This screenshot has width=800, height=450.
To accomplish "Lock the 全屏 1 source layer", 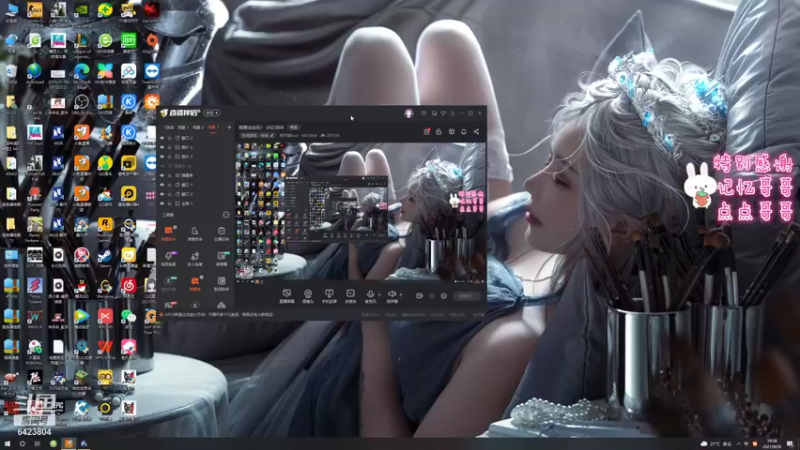I will coord(169,204).
